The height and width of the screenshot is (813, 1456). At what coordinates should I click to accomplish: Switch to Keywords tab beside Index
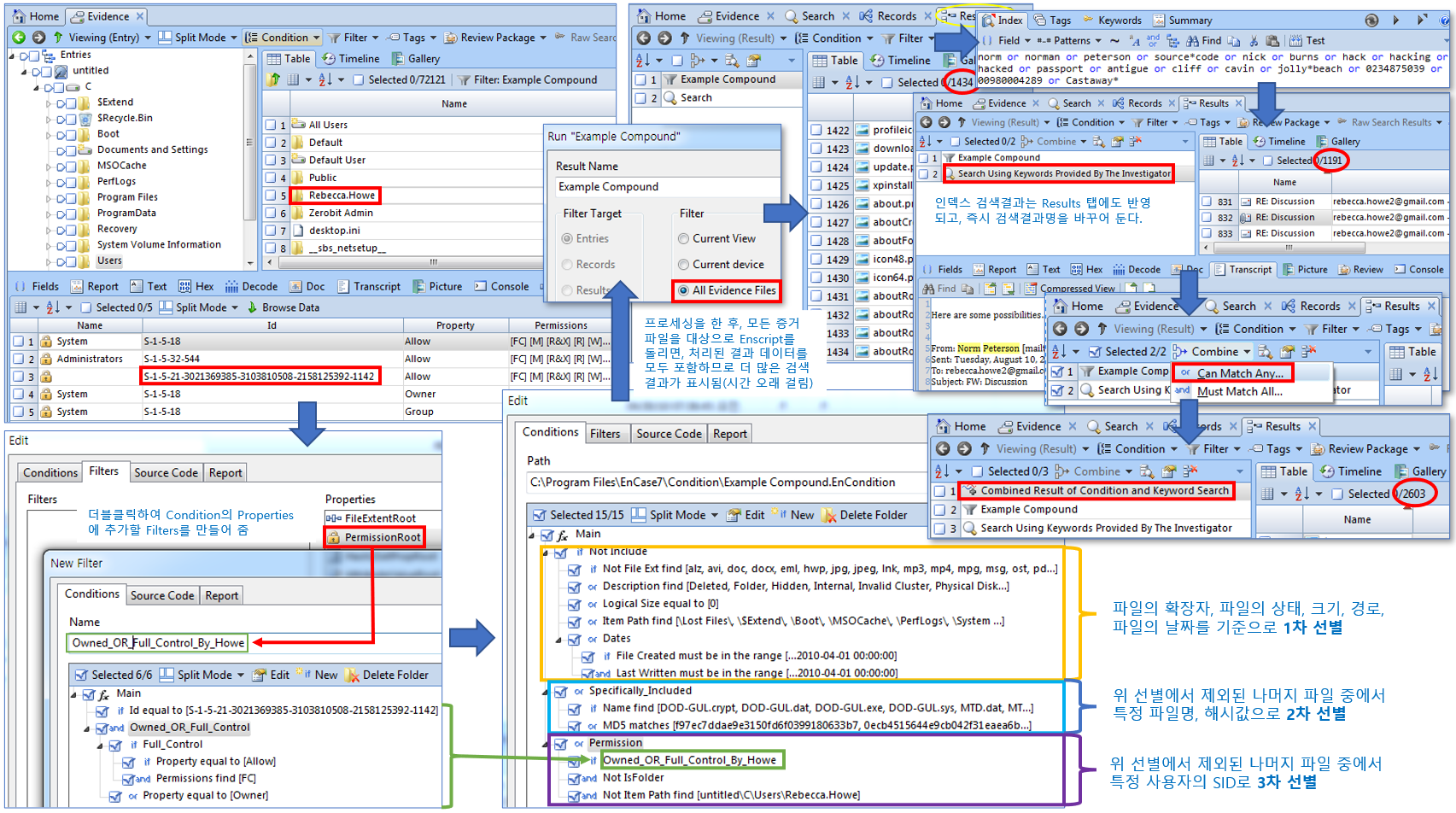[x=1112, y=20]
